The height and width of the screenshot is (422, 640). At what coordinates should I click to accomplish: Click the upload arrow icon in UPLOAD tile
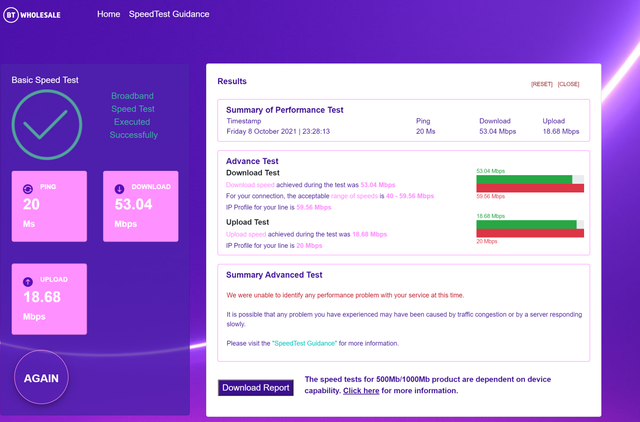point(28,282)
